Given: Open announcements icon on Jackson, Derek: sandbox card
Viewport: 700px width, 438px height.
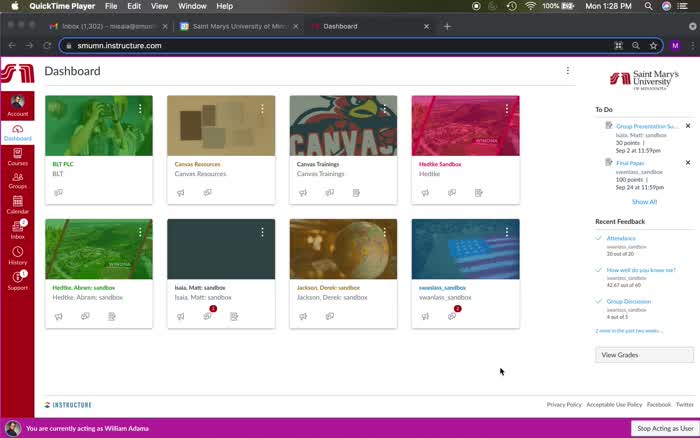Looking at the screenshot, I should pyautogui.click(x=303, y=316).
